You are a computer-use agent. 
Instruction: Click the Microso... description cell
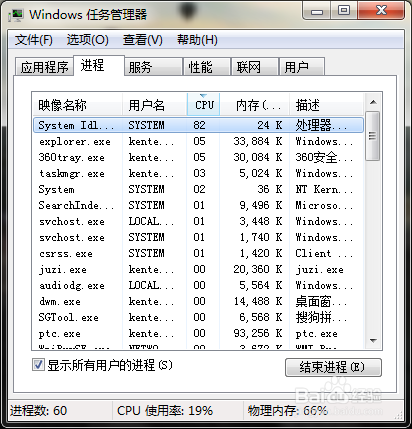[x=324, y=205]
